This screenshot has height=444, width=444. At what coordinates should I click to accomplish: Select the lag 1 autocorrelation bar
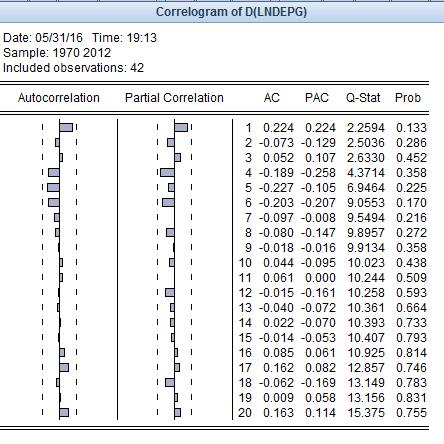66,127
